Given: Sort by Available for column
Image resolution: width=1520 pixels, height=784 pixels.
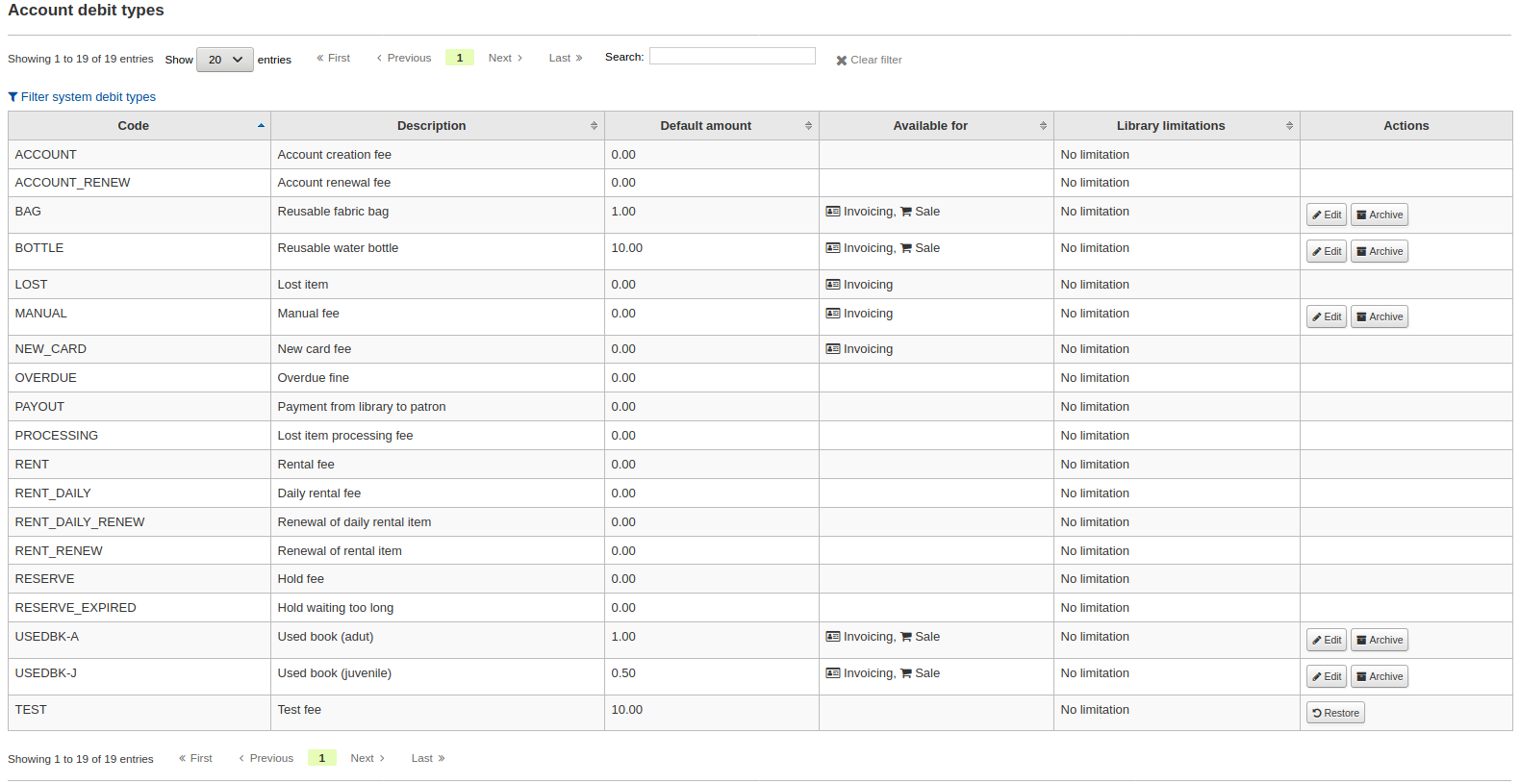Looking at the screenshot, I should pos(929,126).
